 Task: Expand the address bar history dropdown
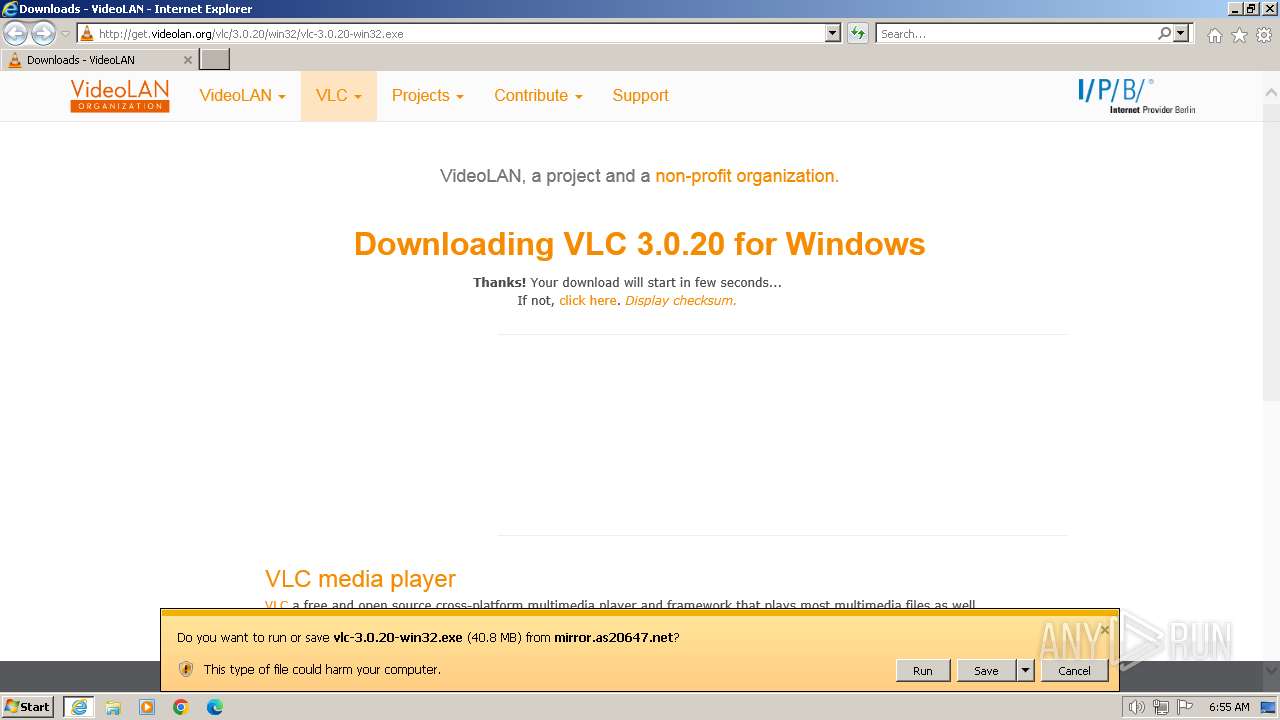pyautogui.click(x=833, y=33)
